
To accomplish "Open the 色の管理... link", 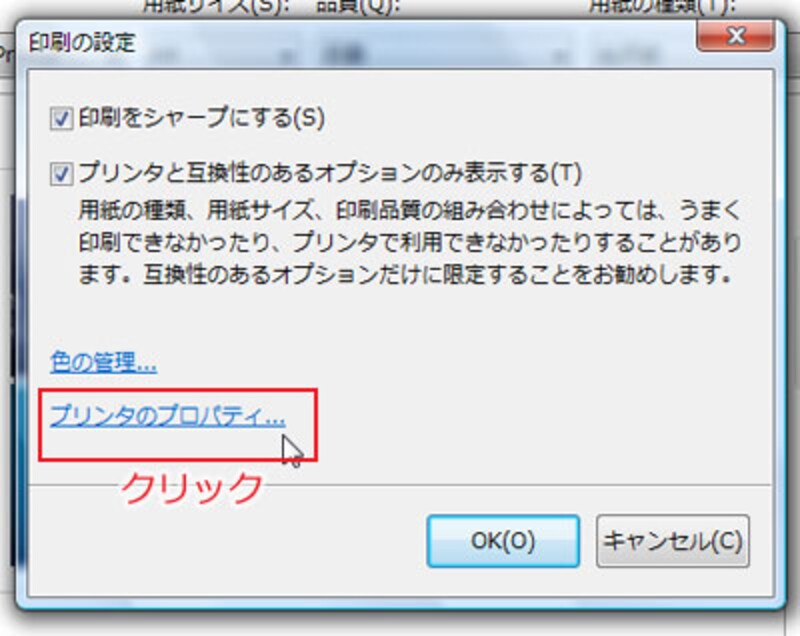I will pos(103,363).
